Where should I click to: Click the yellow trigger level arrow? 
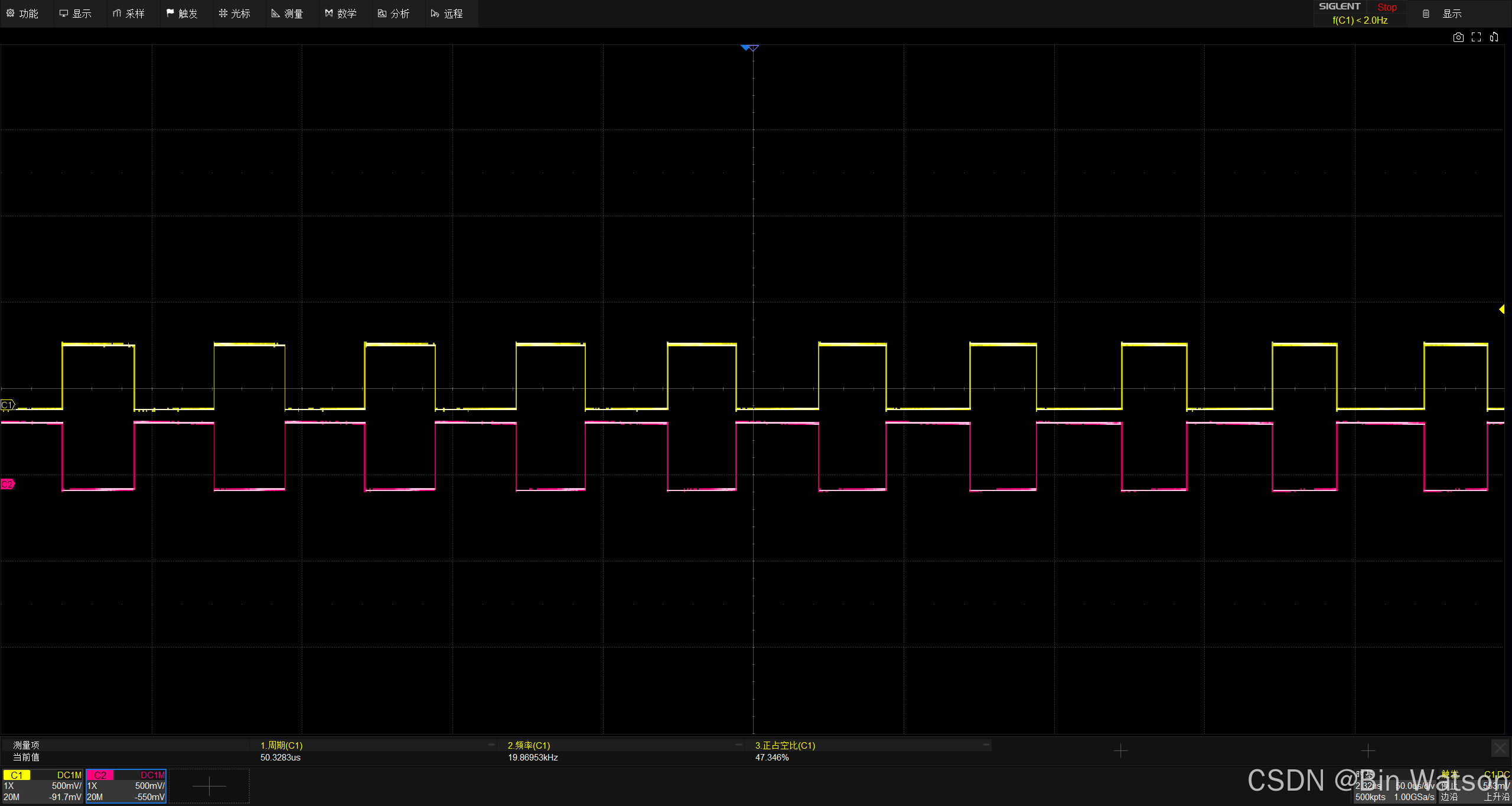point(1501,309)
